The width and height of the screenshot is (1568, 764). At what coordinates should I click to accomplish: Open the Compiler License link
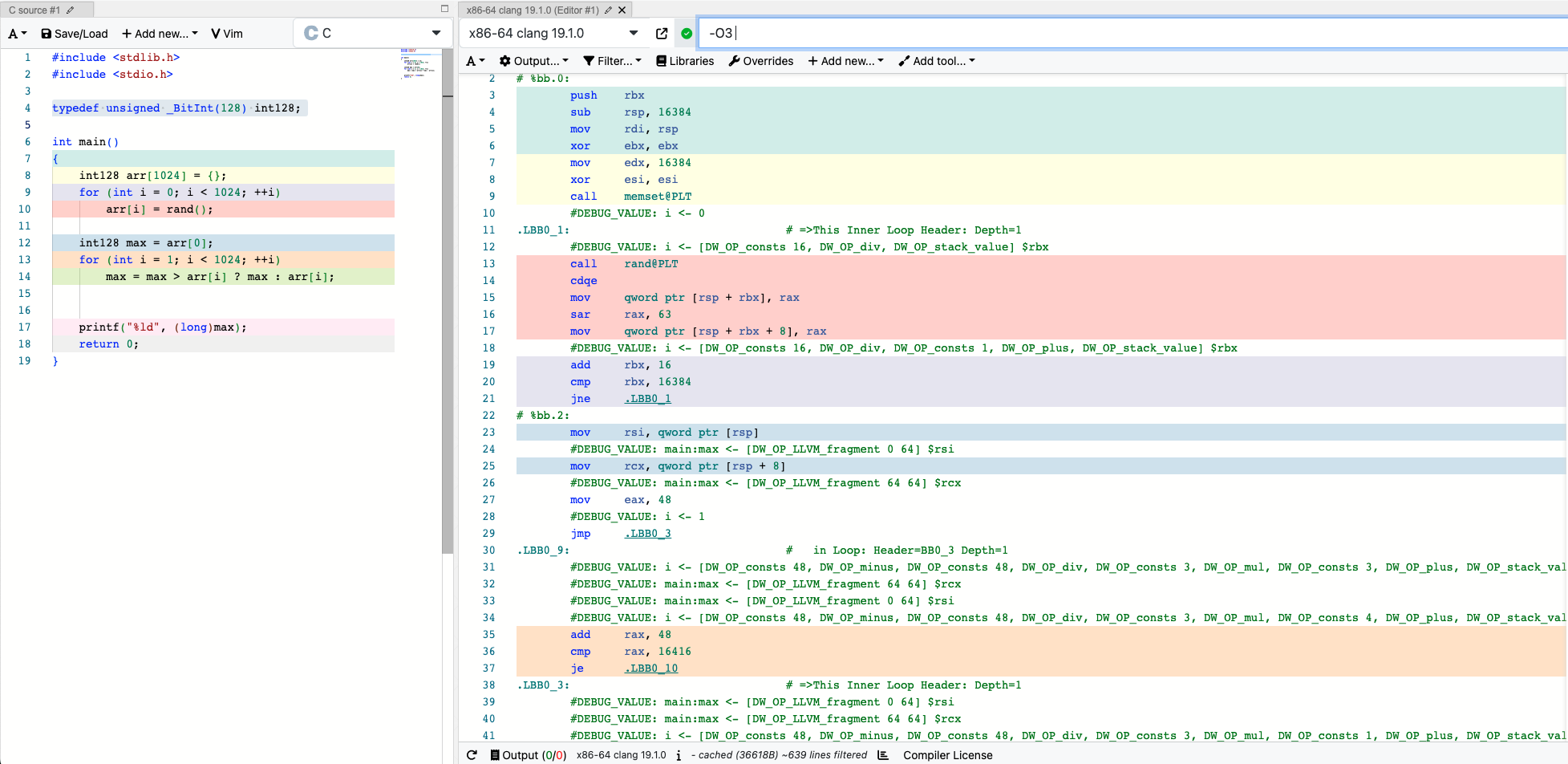(x=947, y=755)
